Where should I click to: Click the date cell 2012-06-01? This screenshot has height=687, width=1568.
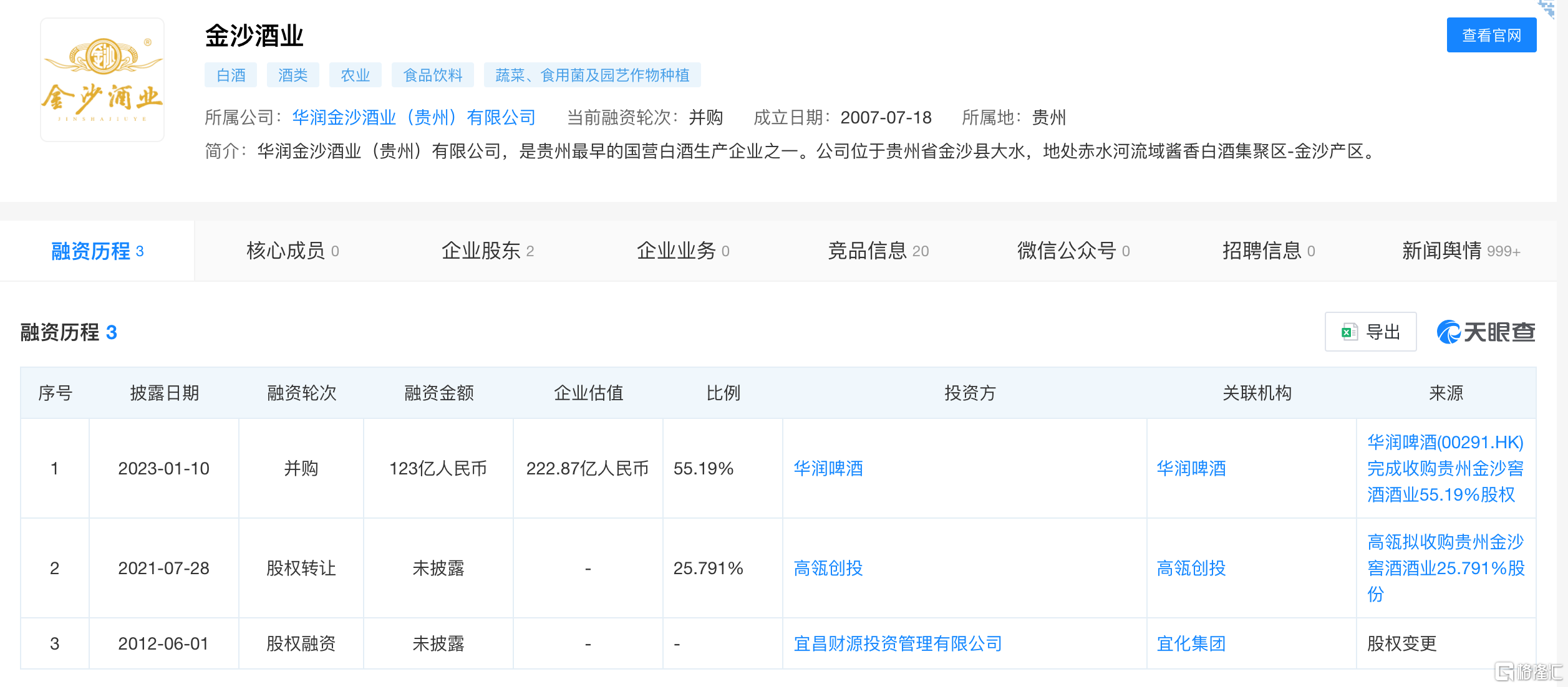[x=163, y=643]
